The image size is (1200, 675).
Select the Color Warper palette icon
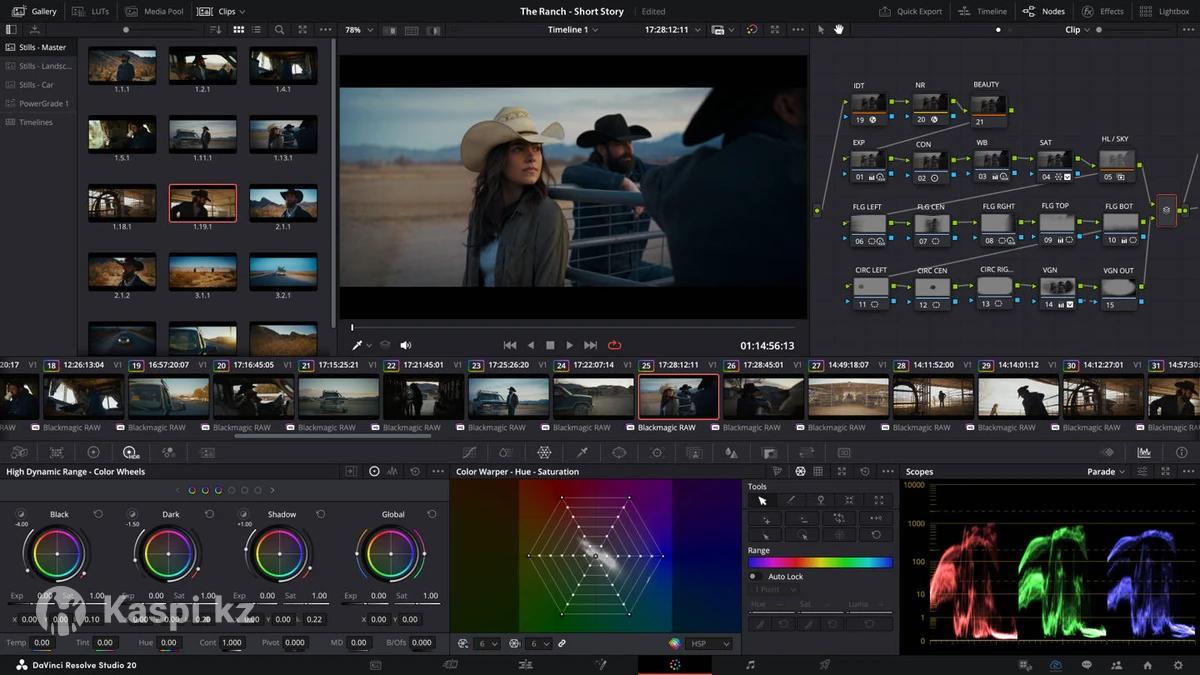tap(544, 453)
